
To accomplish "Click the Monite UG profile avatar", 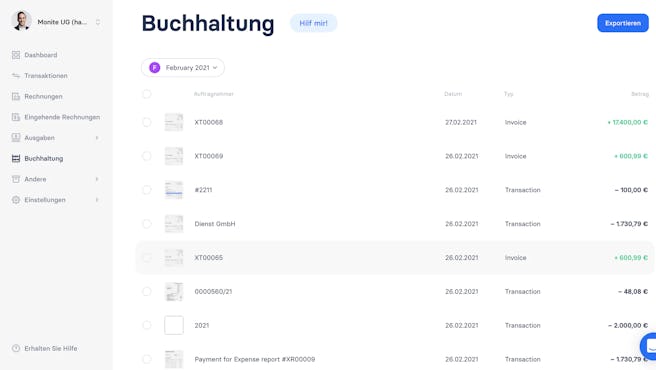I will (21, 21).
